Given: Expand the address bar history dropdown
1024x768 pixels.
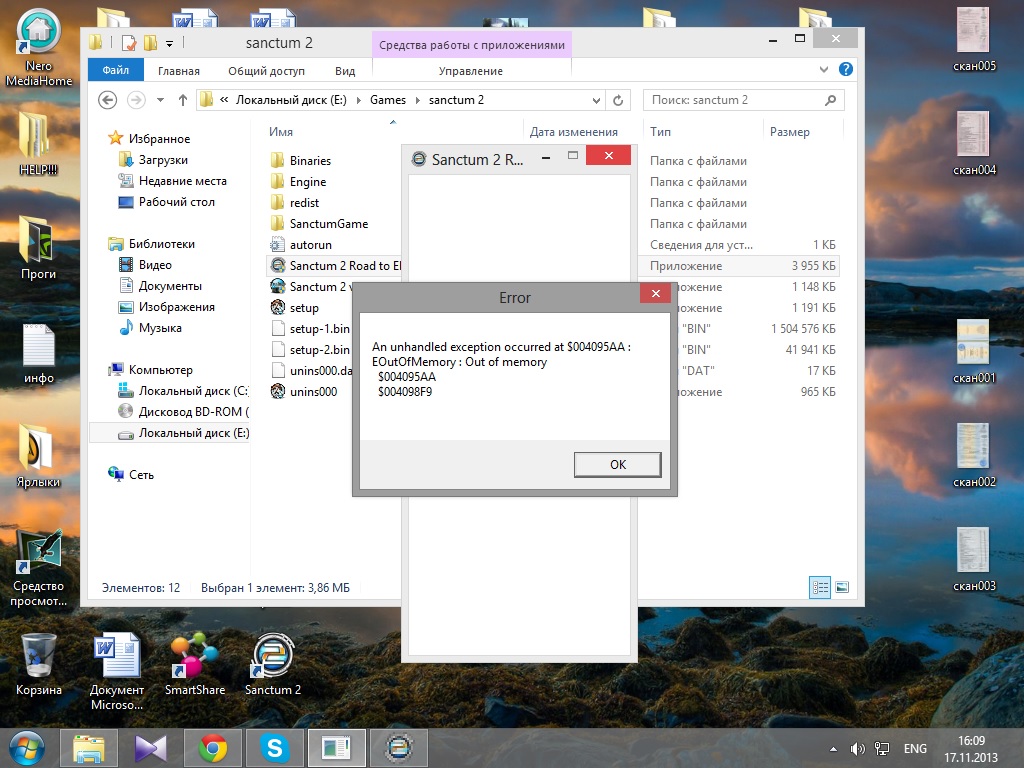Looking at the screenshot, I should 596,100.
